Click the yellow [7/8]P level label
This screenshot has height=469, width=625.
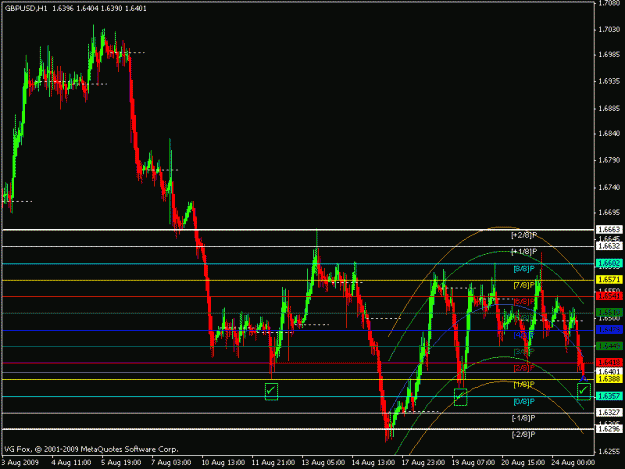pyautogui.click(x=524, y=285)
